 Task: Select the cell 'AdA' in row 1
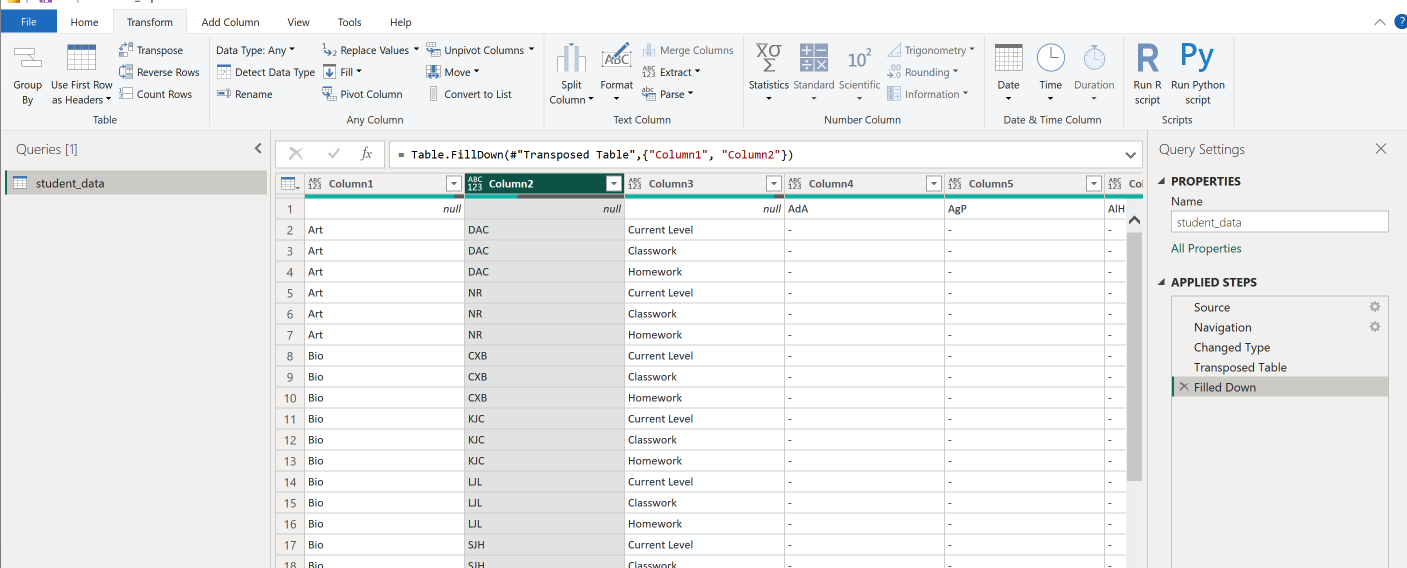pos(864,209)
